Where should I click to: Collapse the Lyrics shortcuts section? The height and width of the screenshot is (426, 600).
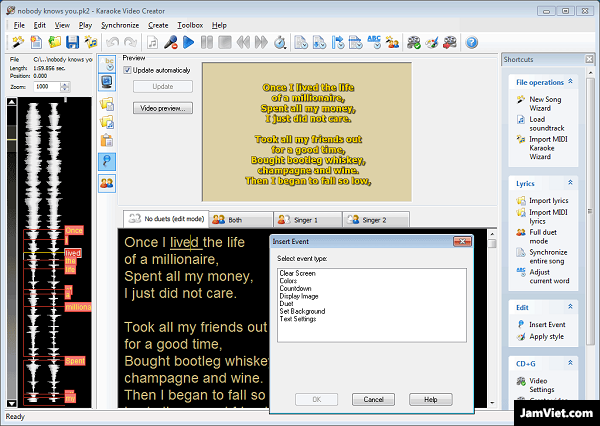pyautogui.click(x=570, y=183)
